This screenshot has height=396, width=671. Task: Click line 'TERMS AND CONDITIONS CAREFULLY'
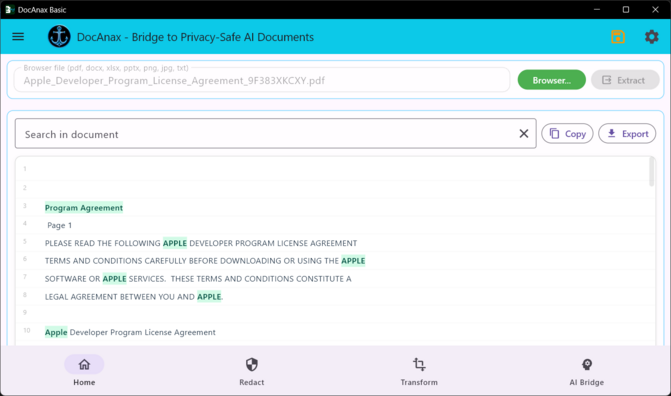[x=205, y=261]
